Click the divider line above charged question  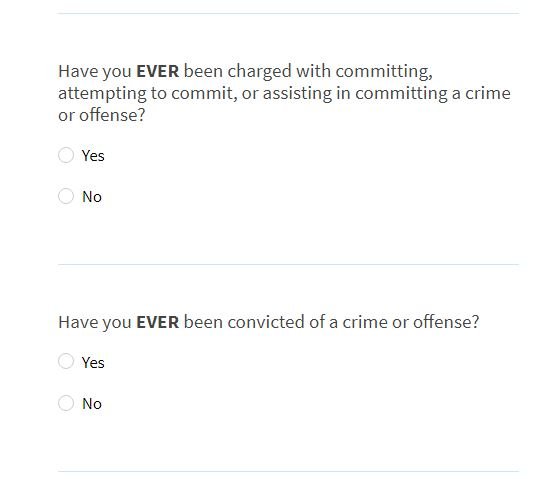point(288,14)
